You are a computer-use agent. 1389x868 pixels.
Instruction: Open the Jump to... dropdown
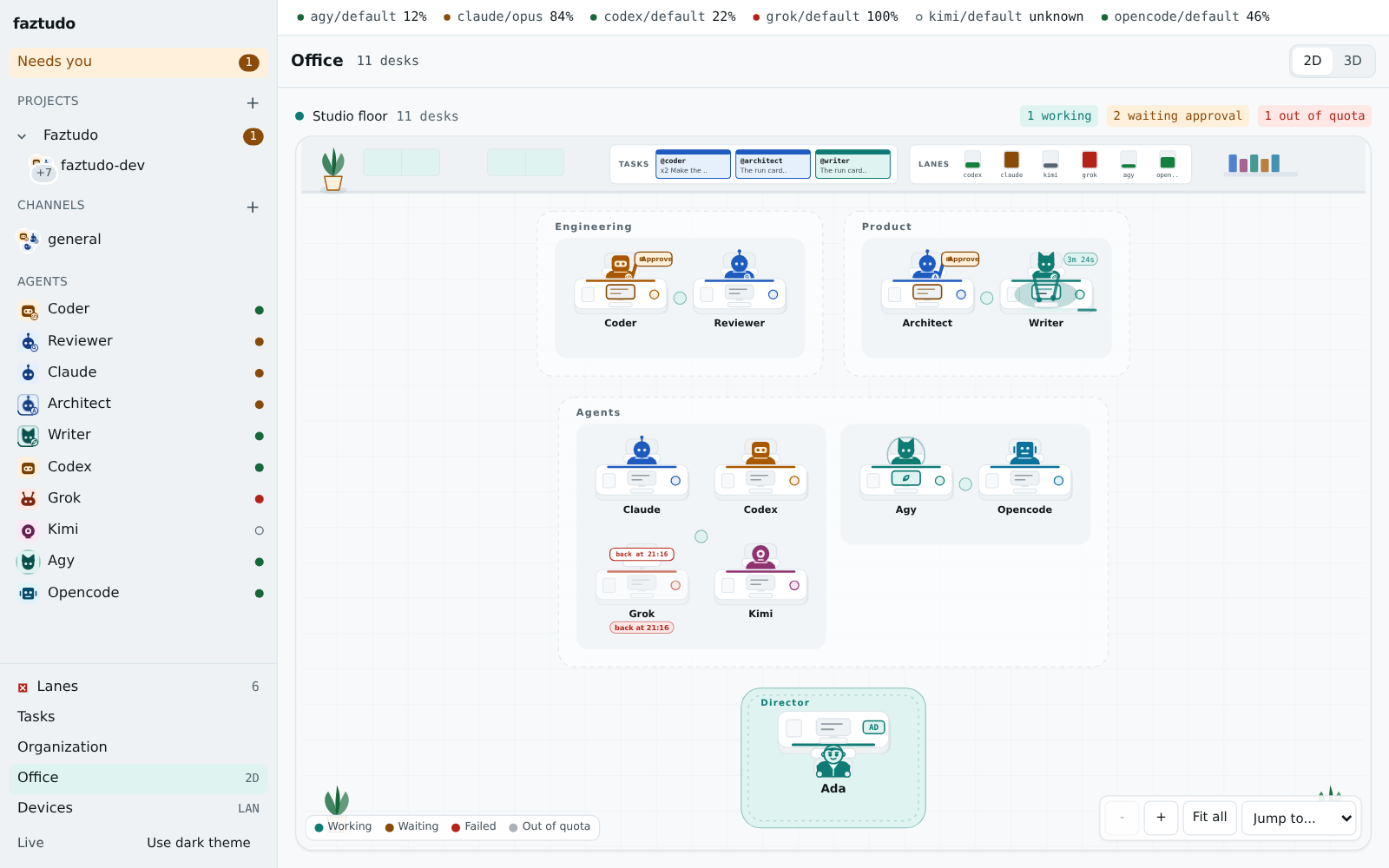[1299, 818]
